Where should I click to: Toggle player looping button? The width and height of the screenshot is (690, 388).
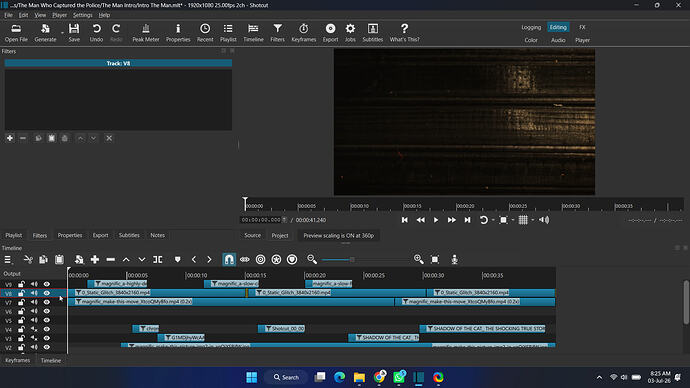coord(483,220)
